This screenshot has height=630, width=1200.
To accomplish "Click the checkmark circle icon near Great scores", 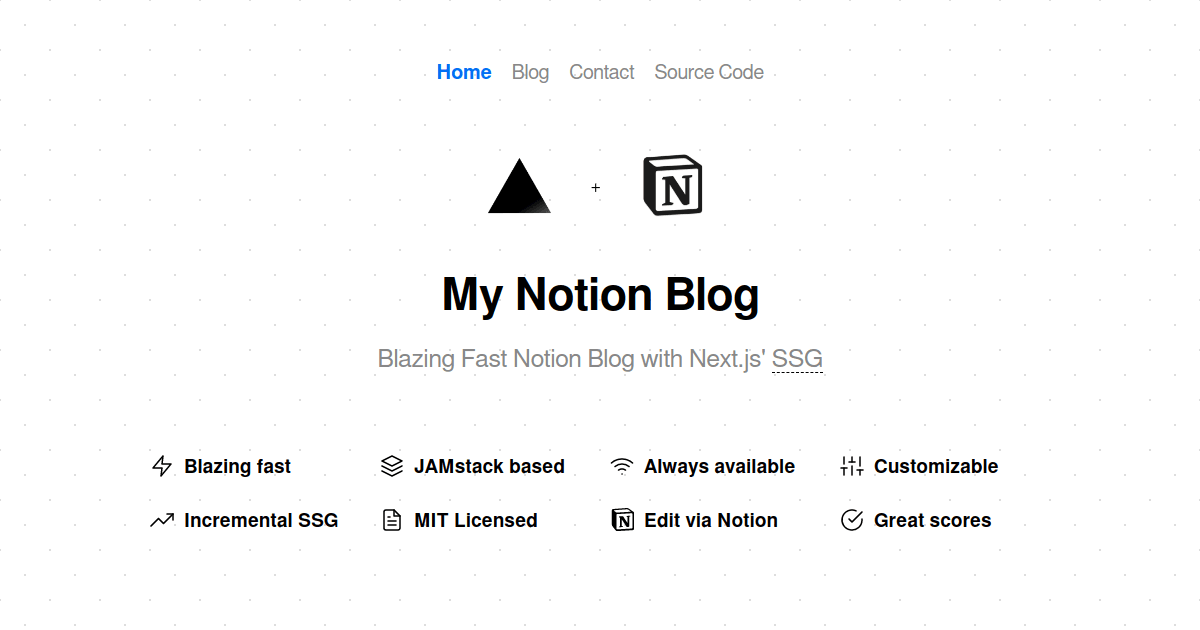I will pyautogui.click(x=852, y=520).
